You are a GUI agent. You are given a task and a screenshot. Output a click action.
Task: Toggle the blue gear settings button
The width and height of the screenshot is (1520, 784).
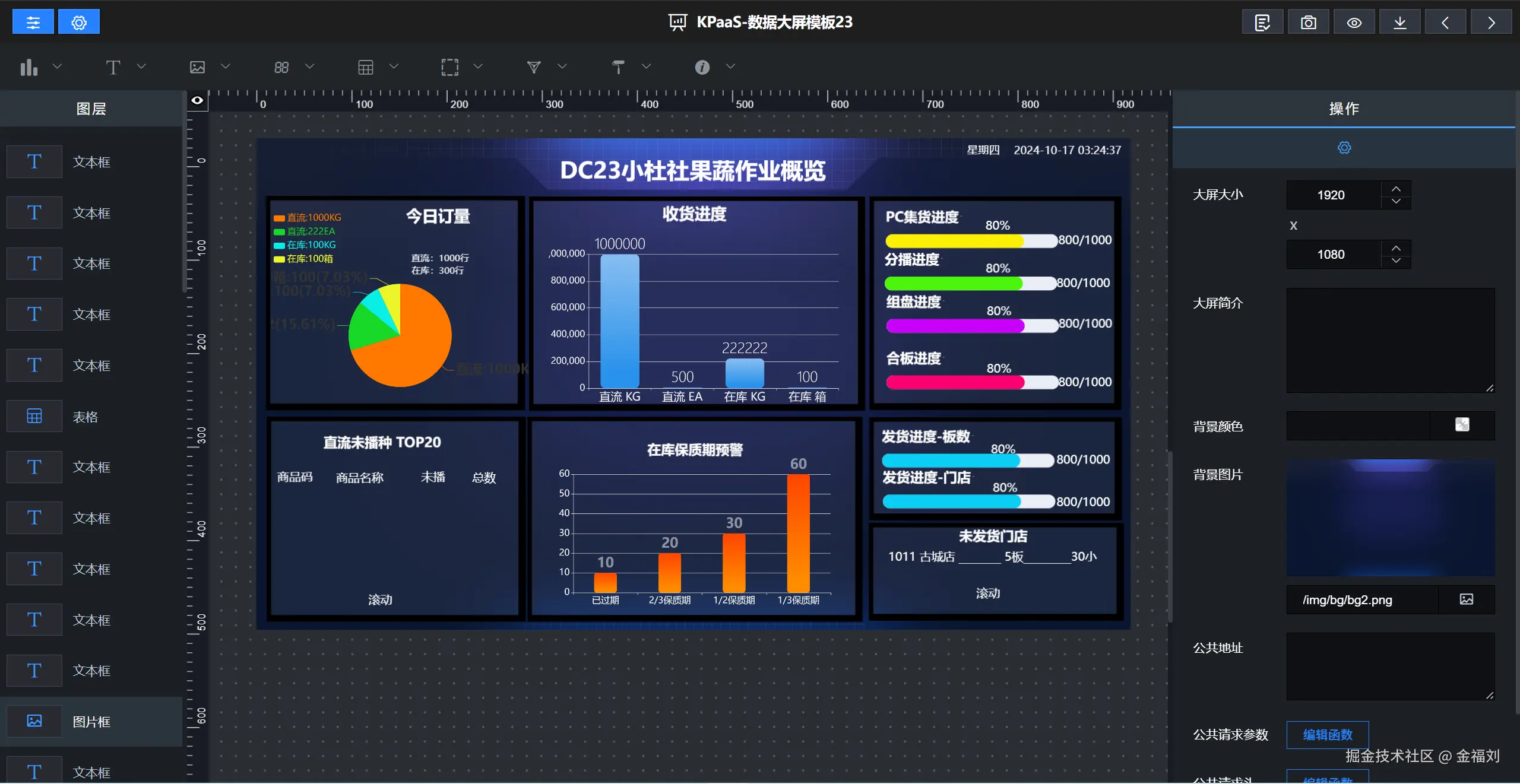point(79,23)
